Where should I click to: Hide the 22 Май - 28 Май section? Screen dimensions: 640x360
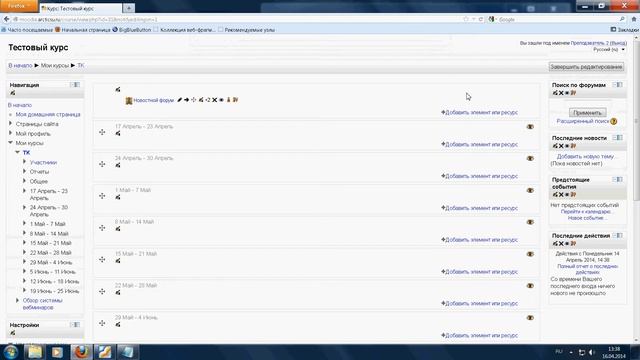click(530, 286)
